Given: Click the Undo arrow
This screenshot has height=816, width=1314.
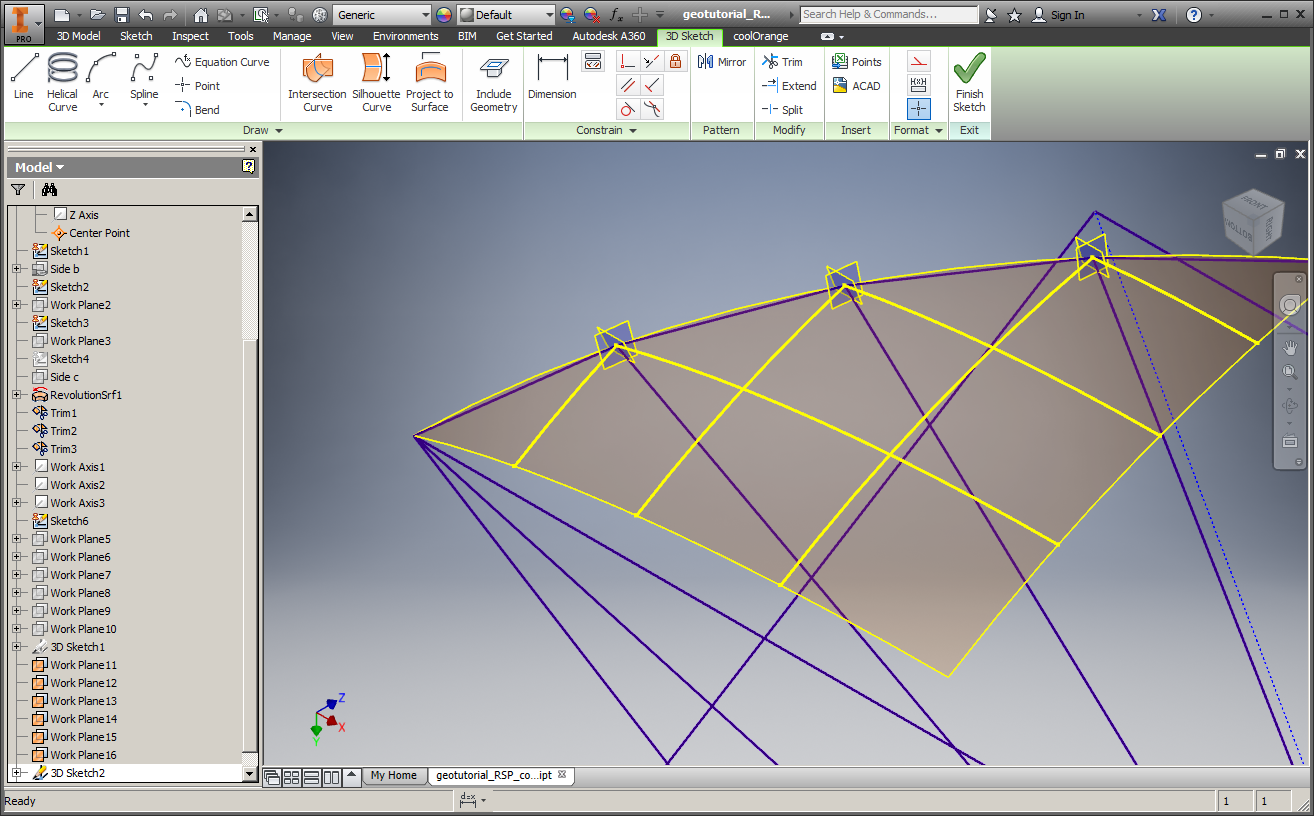Looking at the screenshot, I should (146, 15).
